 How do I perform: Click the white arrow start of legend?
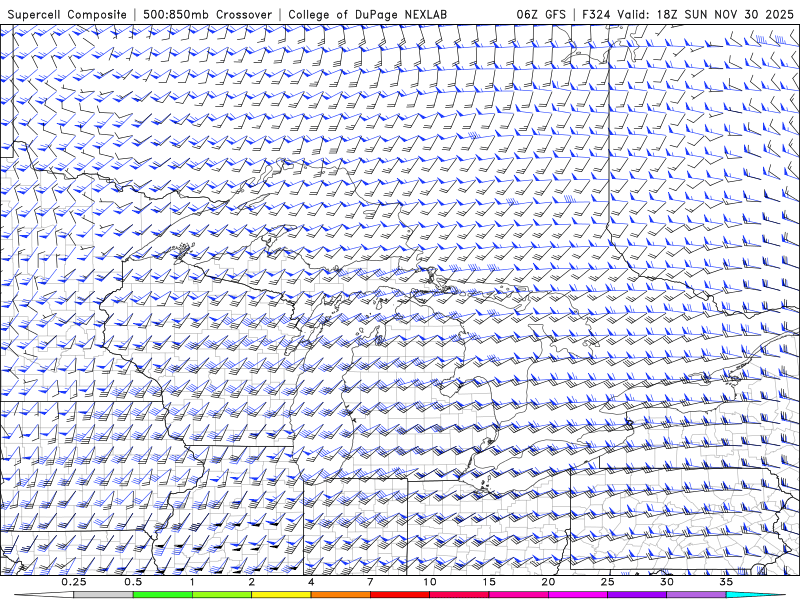(44, 595)
